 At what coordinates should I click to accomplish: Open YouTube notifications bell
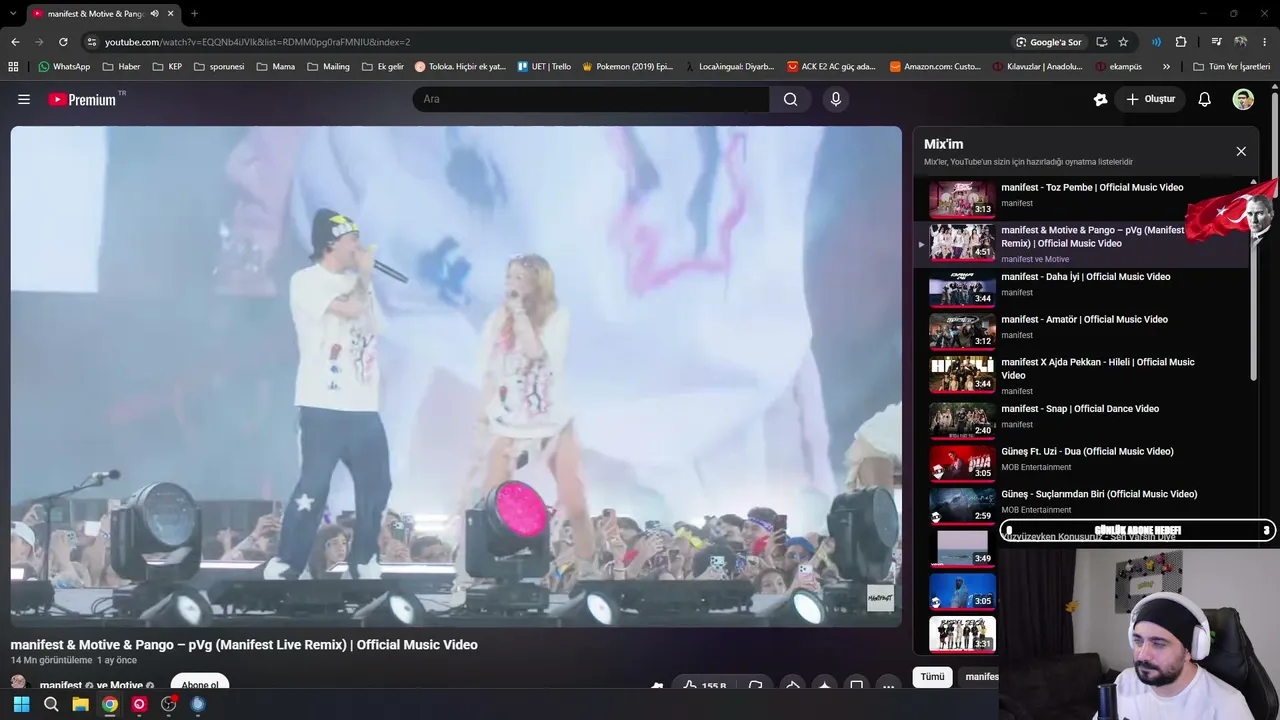coord(1205,99)
